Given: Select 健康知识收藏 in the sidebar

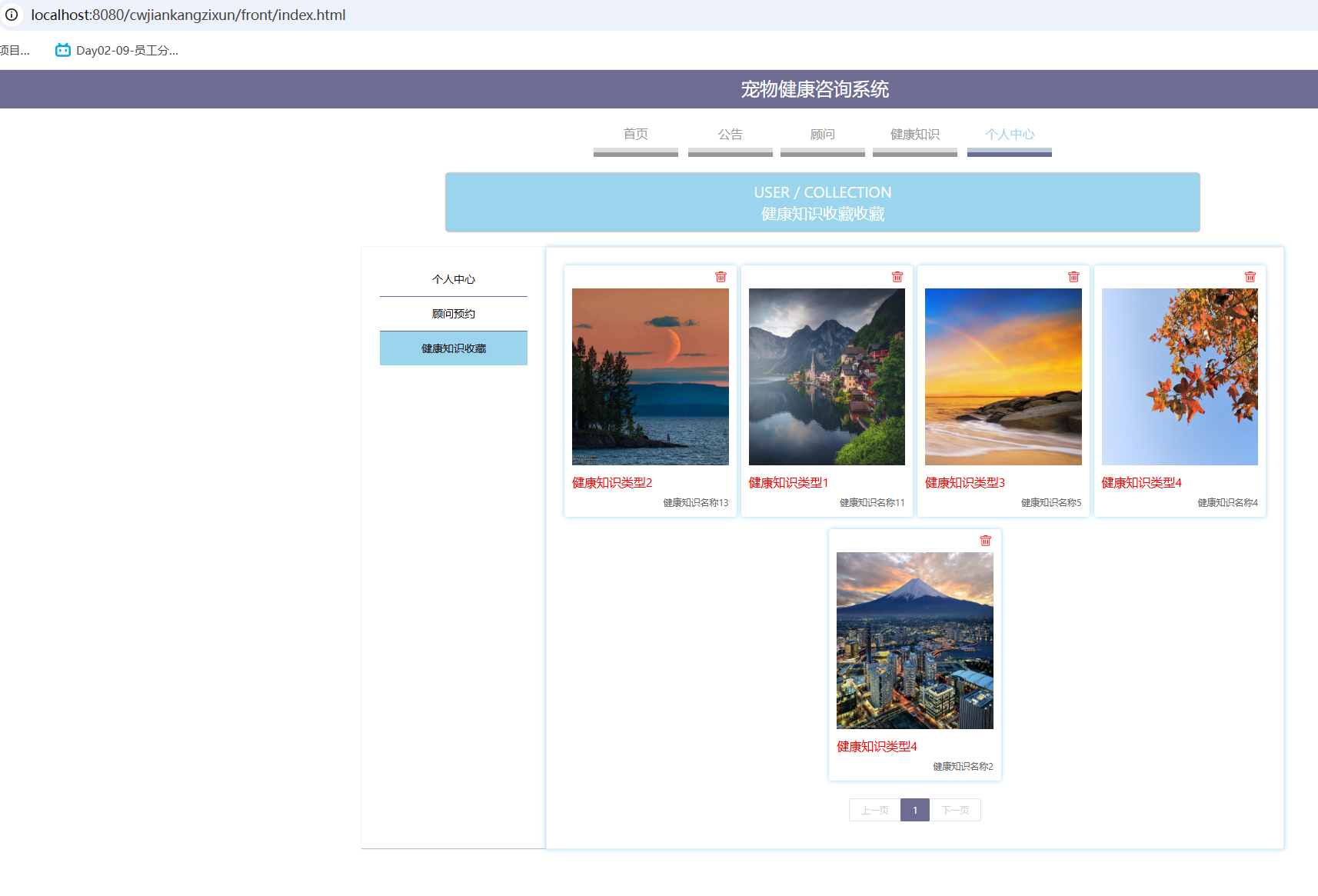Looking at the screenshot, I should [454, 348].
